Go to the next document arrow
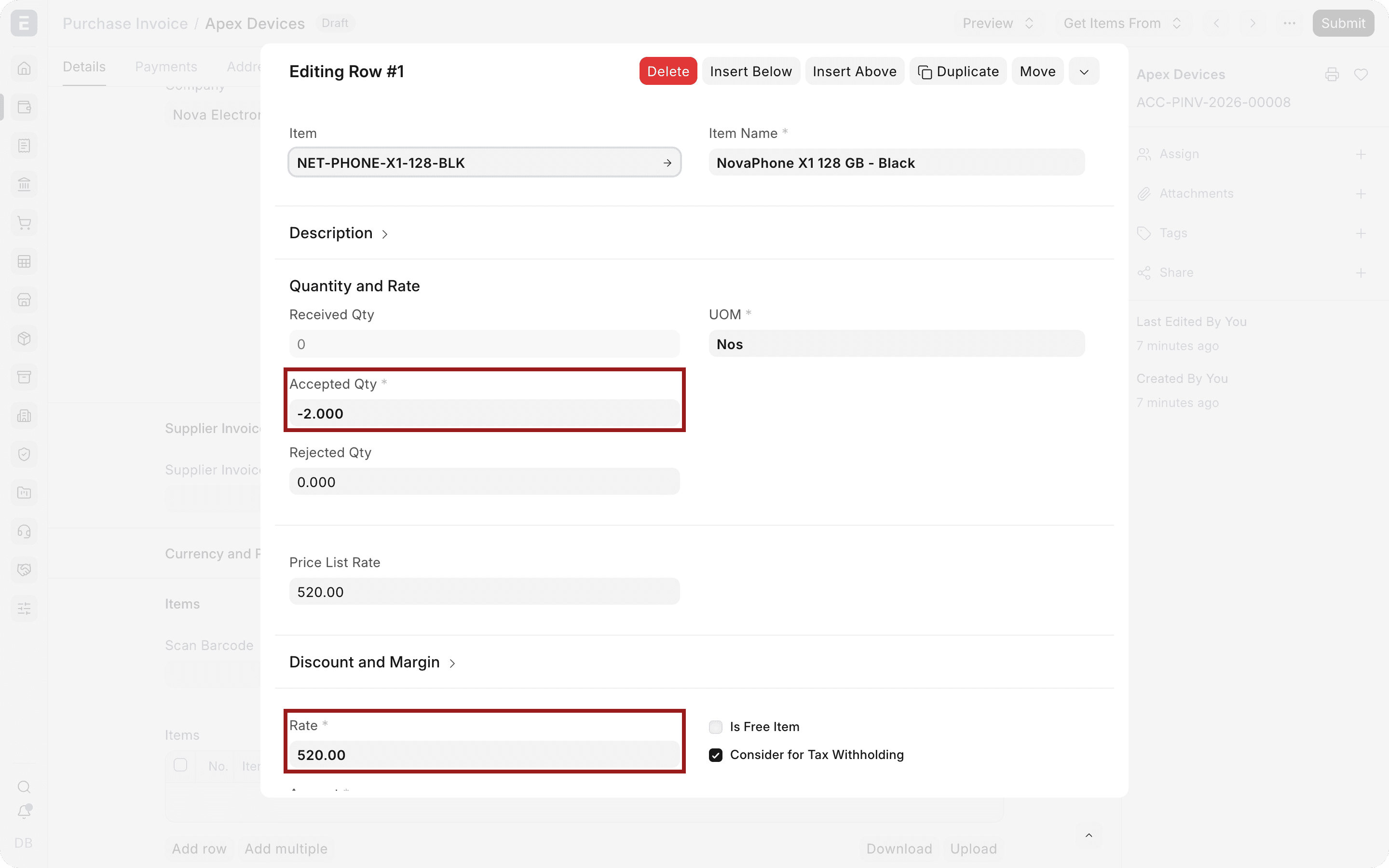 1253,24
